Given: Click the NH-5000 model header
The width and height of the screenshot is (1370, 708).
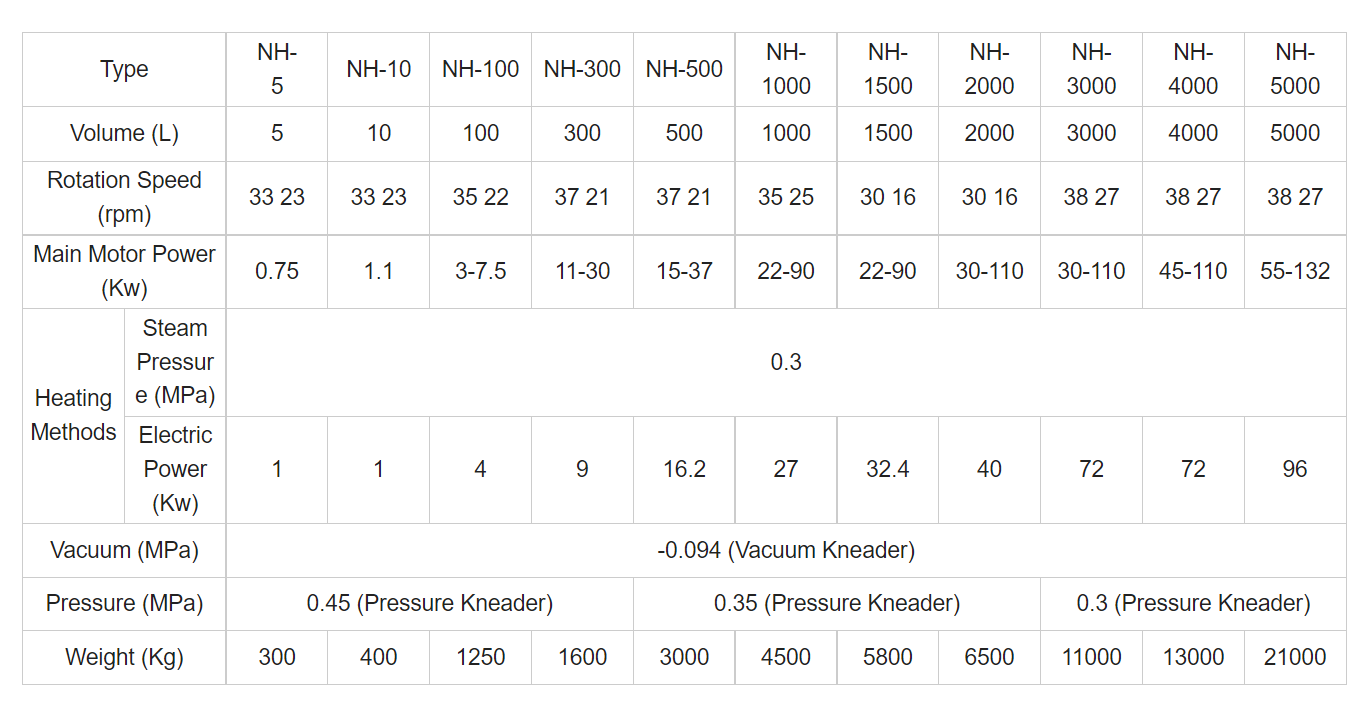Looking at the screenshot, I should tap(1295, 70).
